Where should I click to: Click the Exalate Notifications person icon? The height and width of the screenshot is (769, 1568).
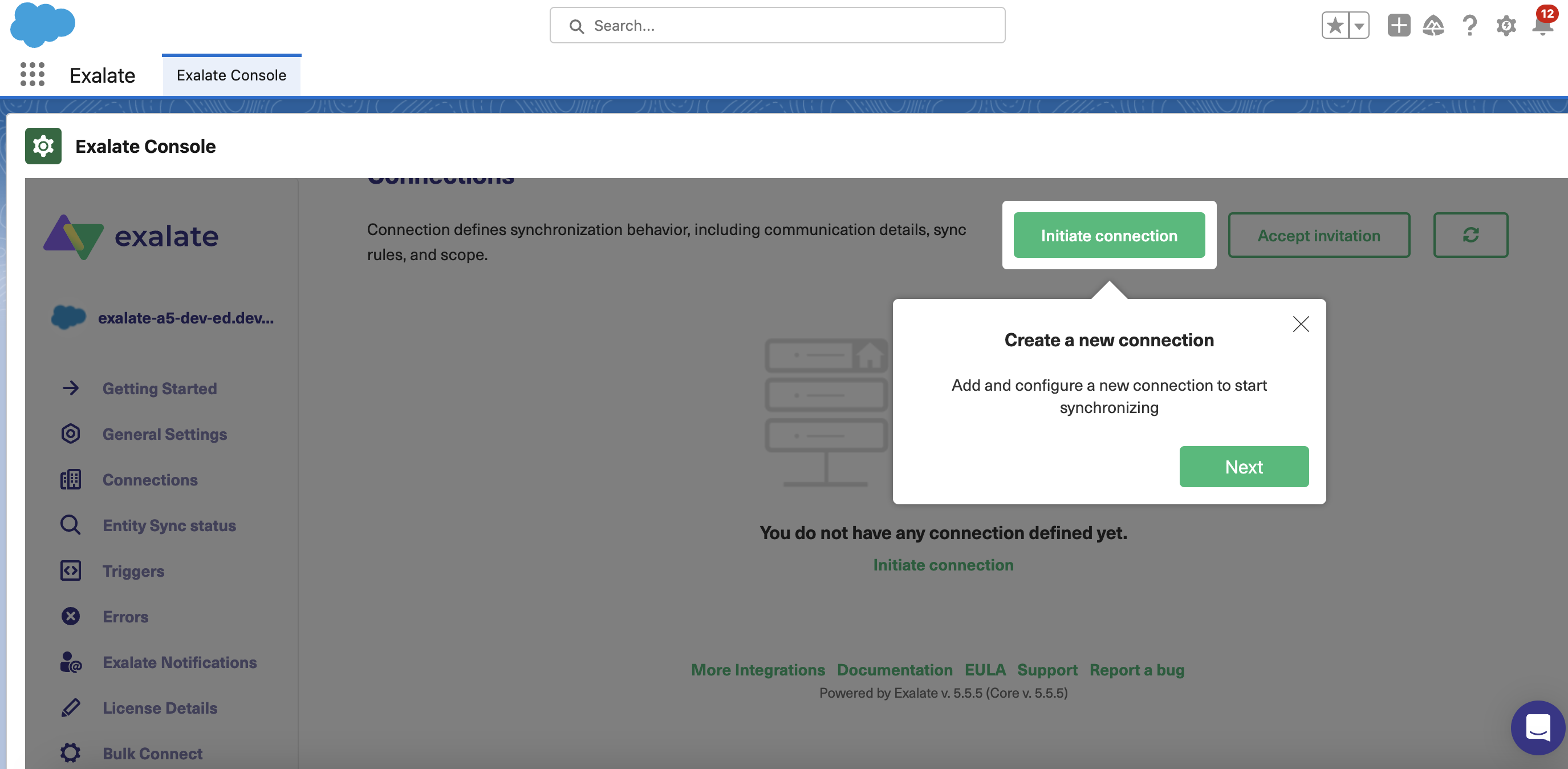pos(71,662)
